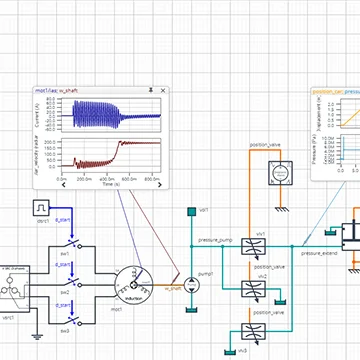Pin the mot1 graph popup

pos(151,90)
